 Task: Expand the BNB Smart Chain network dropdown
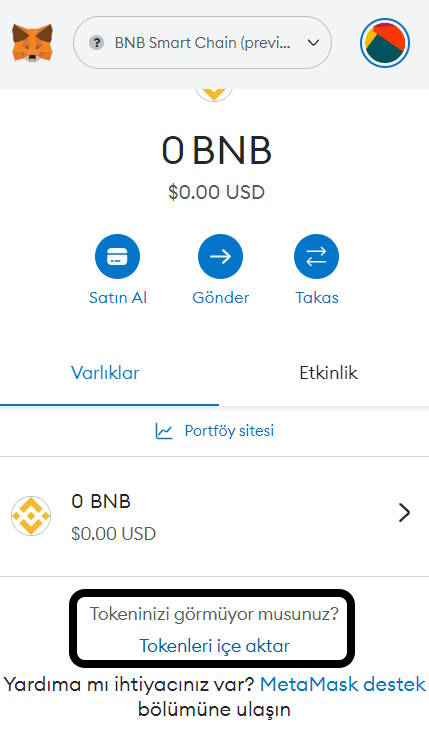click(202, 43)
